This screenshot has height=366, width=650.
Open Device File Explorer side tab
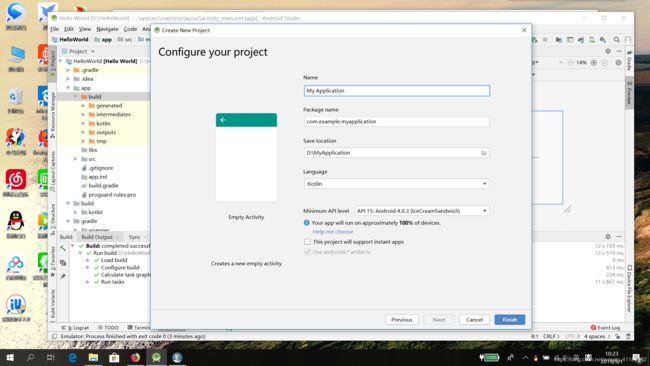629,288
